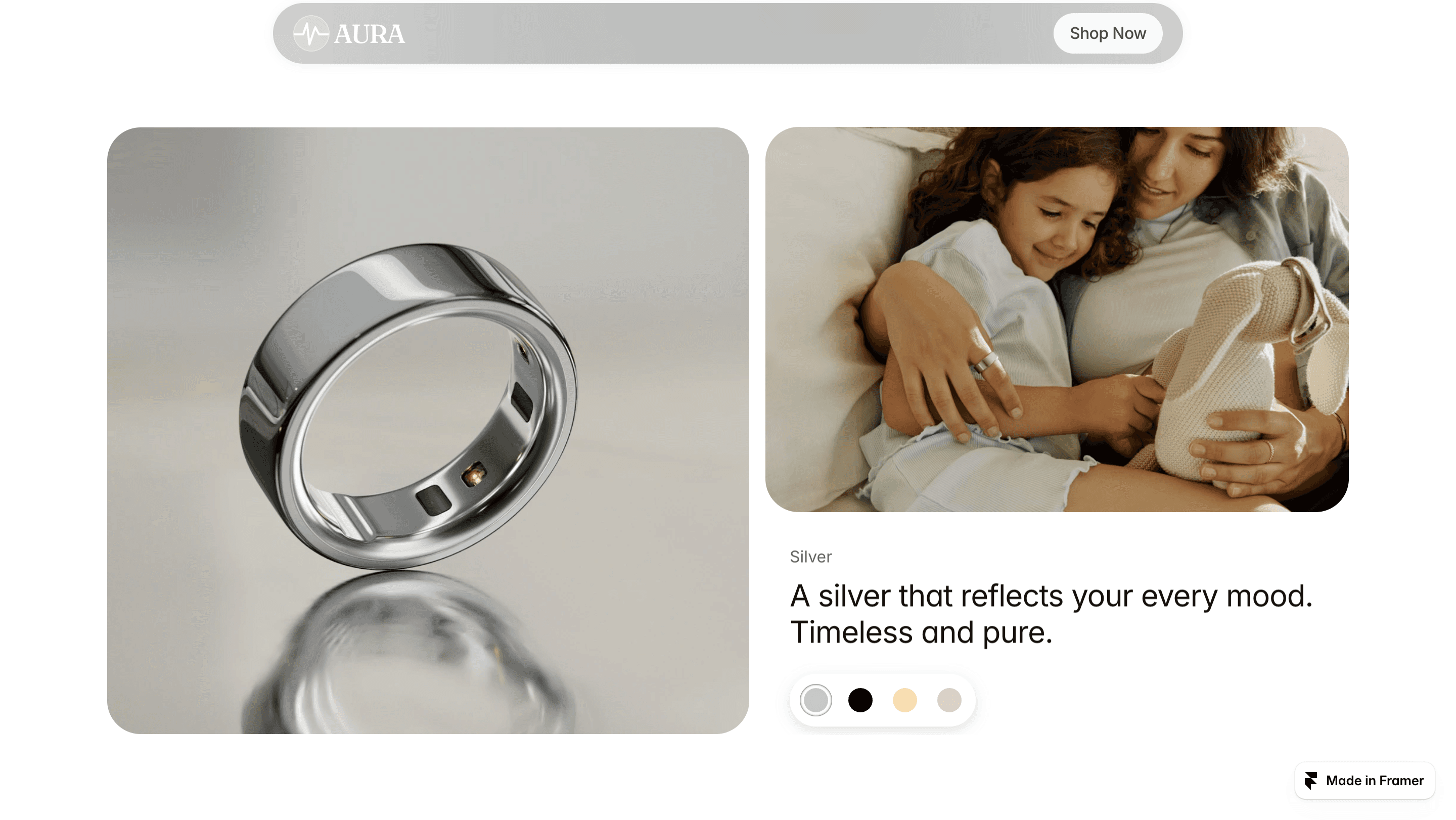Choose the black ring color swatch
1456x820 pixels.
860,700
